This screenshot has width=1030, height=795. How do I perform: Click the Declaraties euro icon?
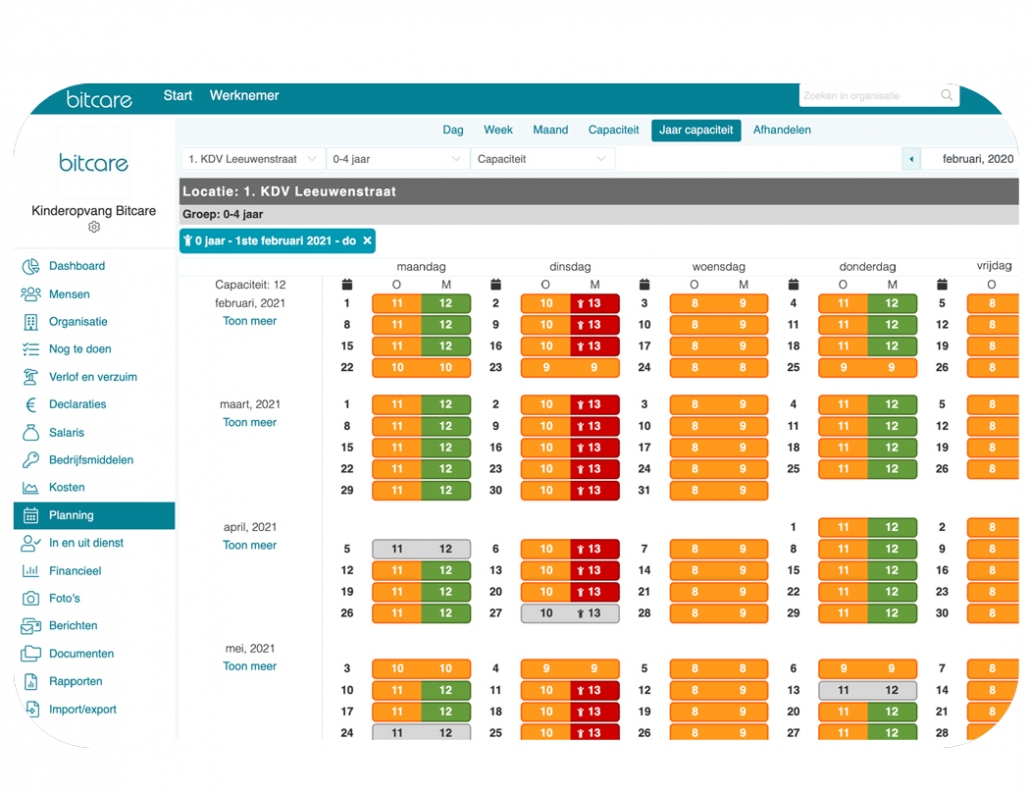pyautogui.click(x=30, y=405)
